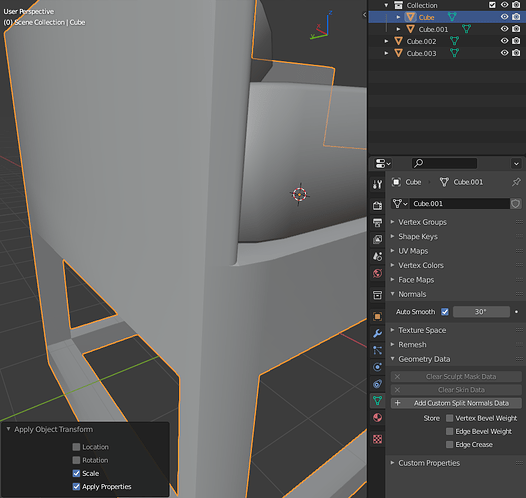Viewport: 526px width, 498px height.
Task: Click the orange mesh icon of Cube.001 row
Action: coord(410,29)
